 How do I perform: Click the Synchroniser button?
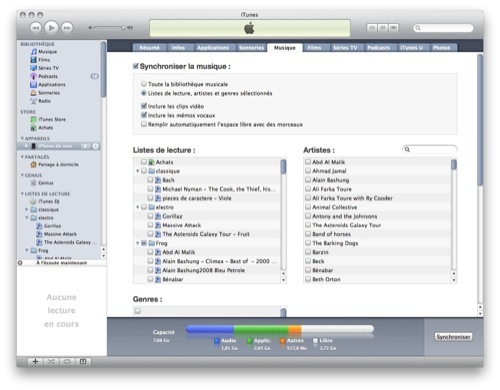[x=453, y=337]
